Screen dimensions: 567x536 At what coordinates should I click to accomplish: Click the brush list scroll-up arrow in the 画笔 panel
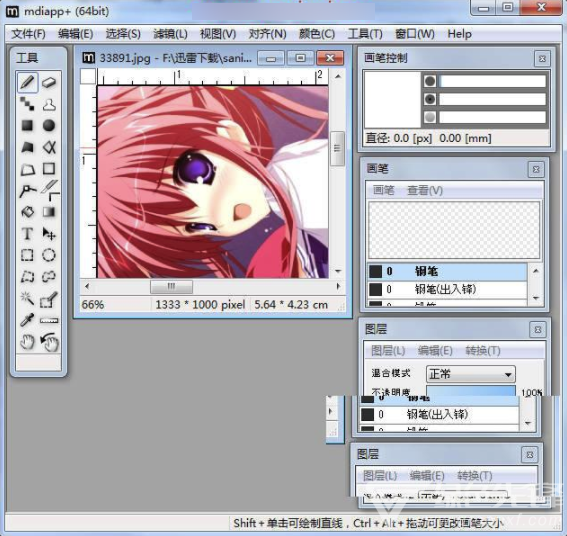coord(536,271)
